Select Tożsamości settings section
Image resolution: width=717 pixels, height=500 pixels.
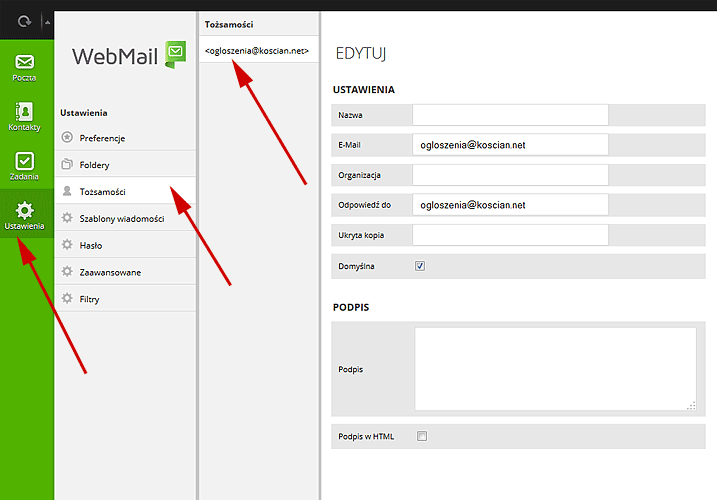[x=125, y=191]
